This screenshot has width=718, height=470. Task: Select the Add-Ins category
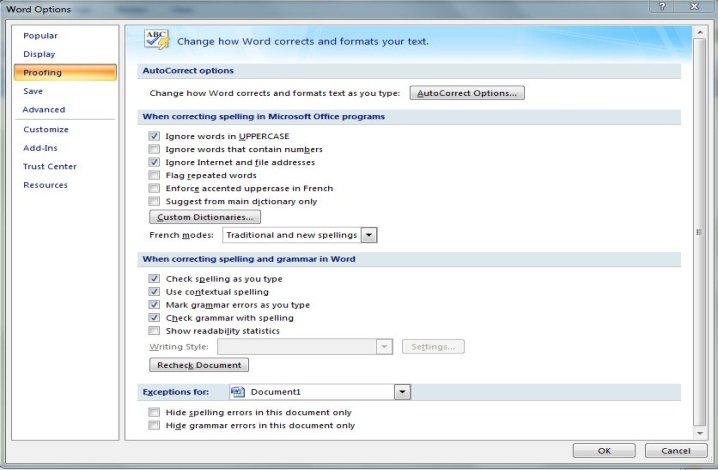coord(40,148)
